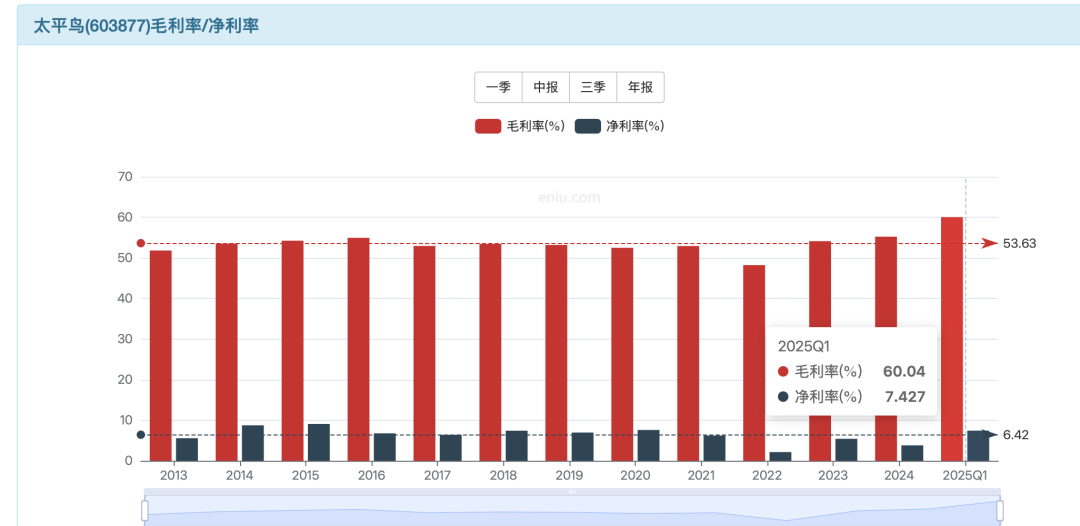1080x526 pixels.
Task: Click the 2017 dark net margin bar
Action: [450, 448]
